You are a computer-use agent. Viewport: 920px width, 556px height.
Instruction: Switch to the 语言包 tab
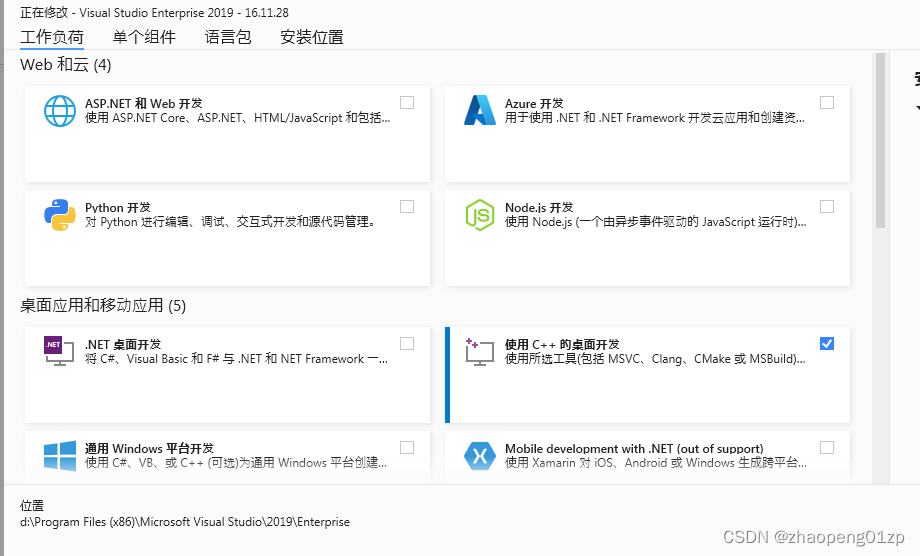click(x=228, y=37)
